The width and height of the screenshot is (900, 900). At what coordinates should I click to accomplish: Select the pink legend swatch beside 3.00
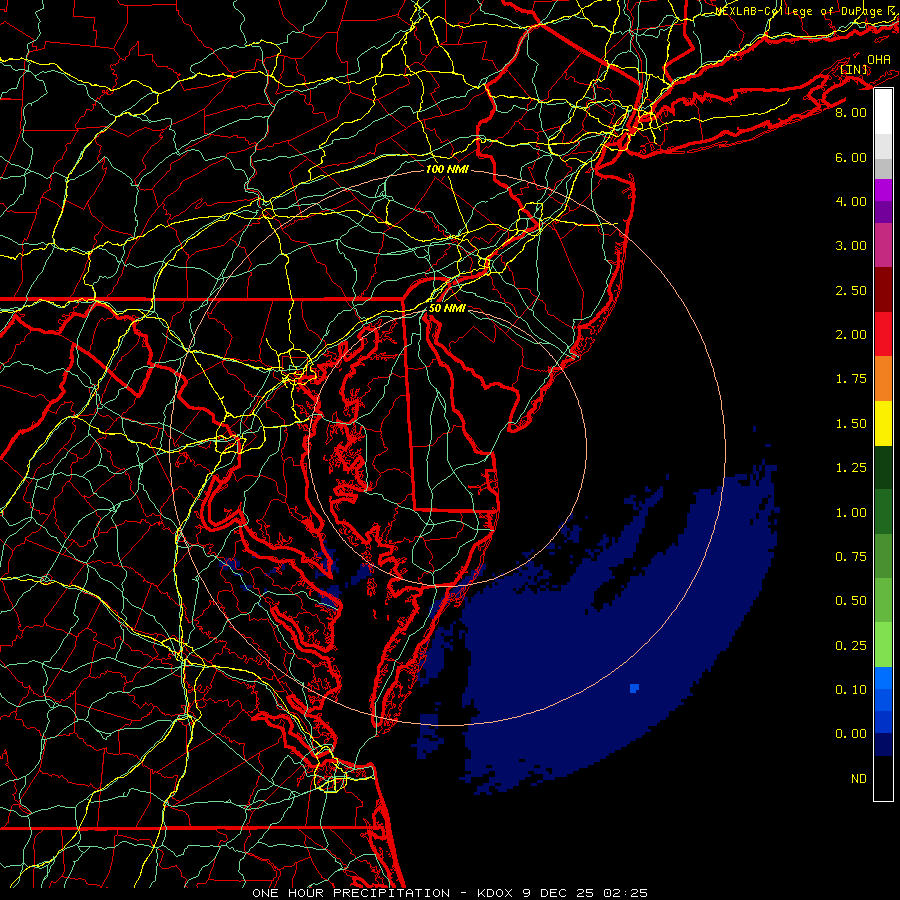(x=883, y=245)
